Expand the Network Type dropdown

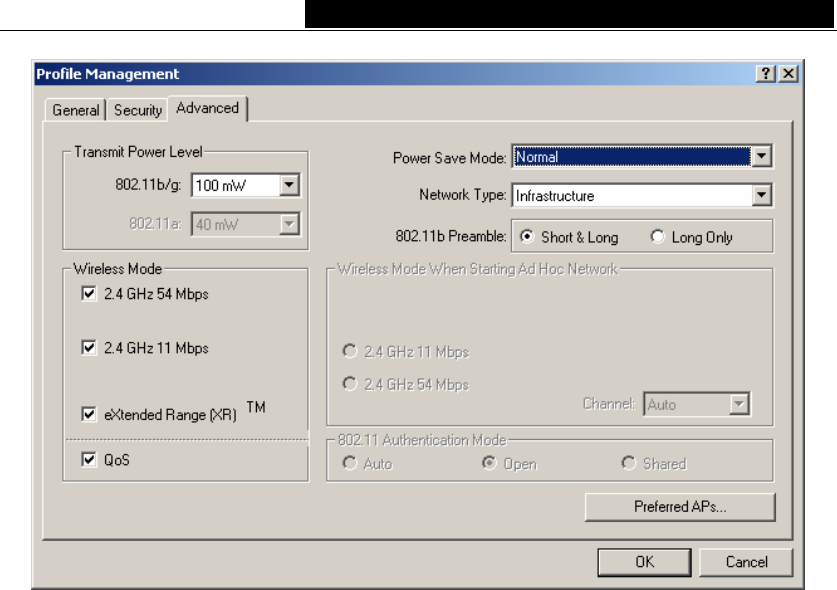click(x=761, y=195)
